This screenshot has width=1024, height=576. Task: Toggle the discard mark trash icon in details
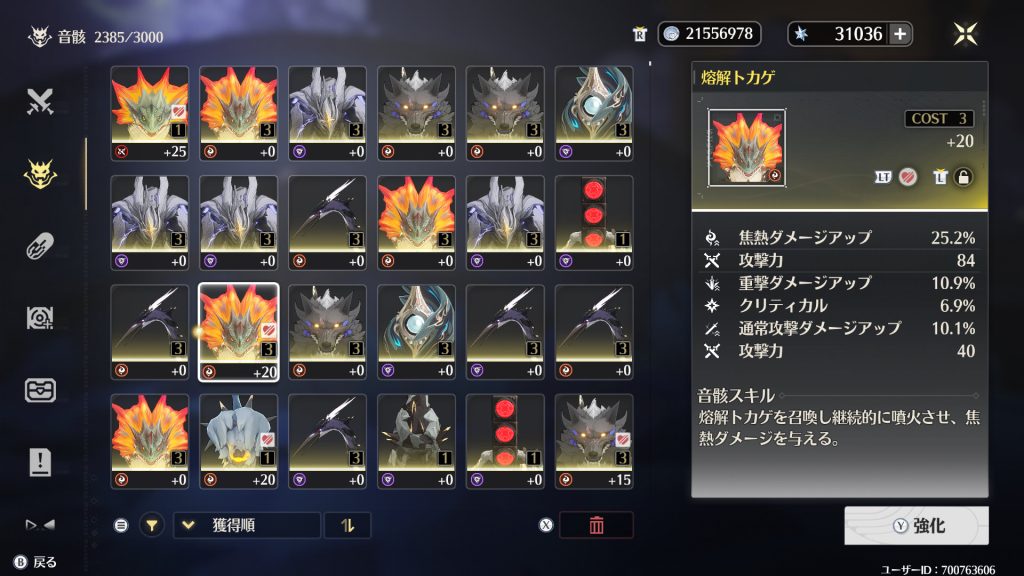point(939,176)
